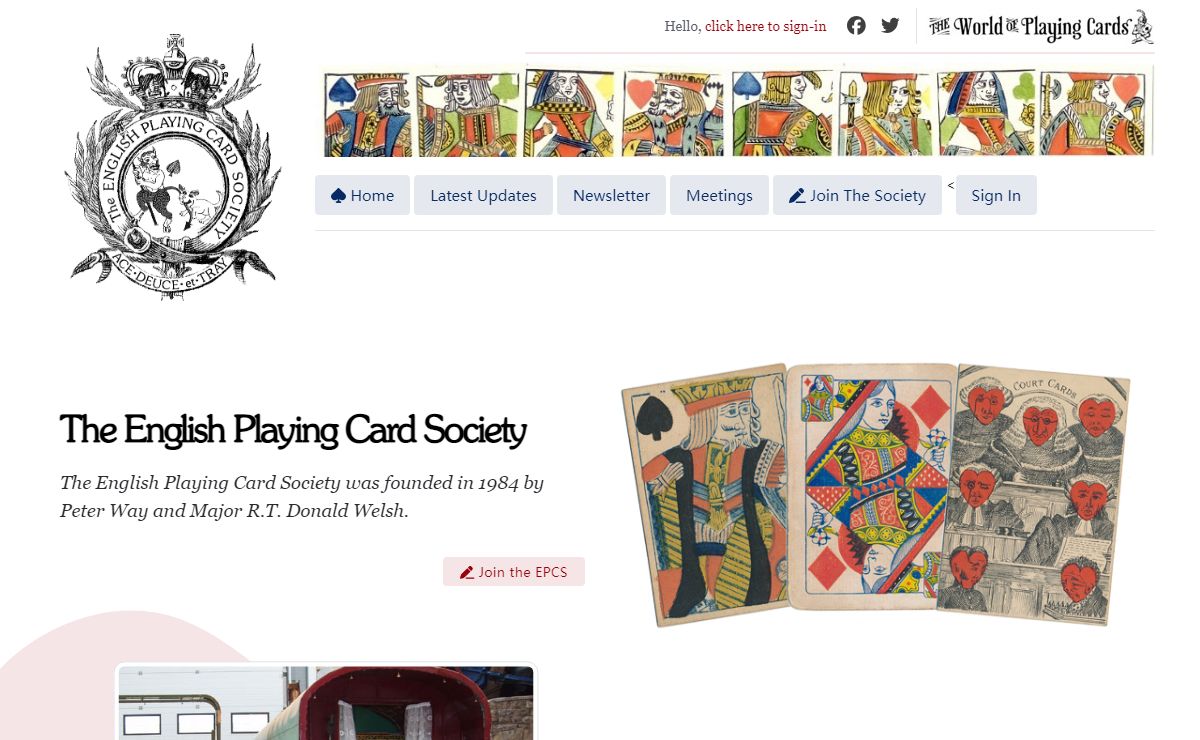Click the court cards banner strip
Image resolution: width=1200 pixels, height=740 pixels.
[x=738, y=112]
